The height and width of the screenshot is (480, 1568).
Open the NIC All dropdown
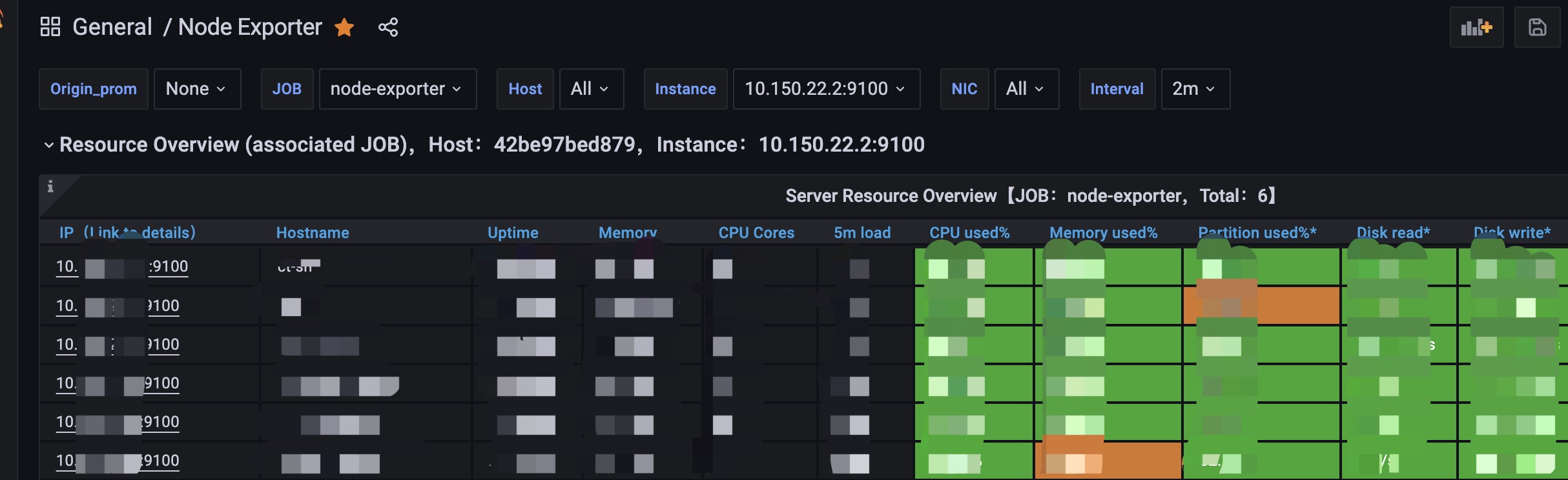click(1026, 89)
